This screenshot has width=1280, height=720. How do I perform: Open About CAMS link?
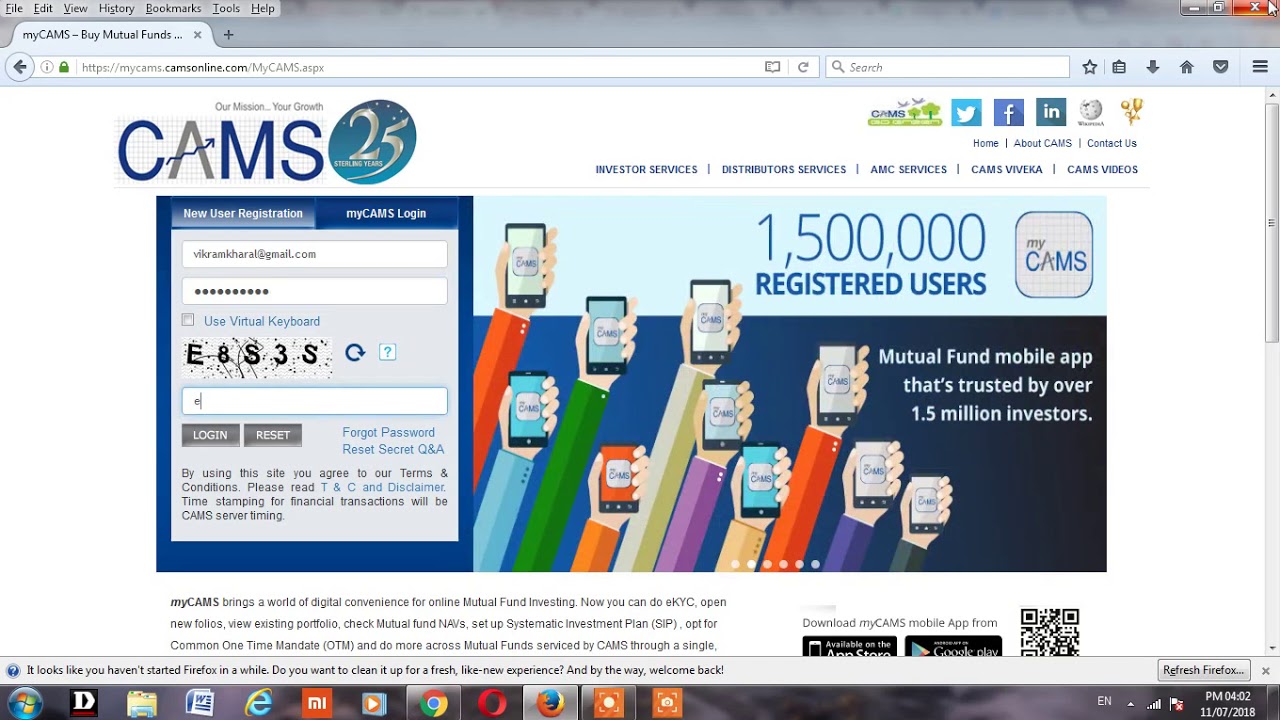[1043, 143]
